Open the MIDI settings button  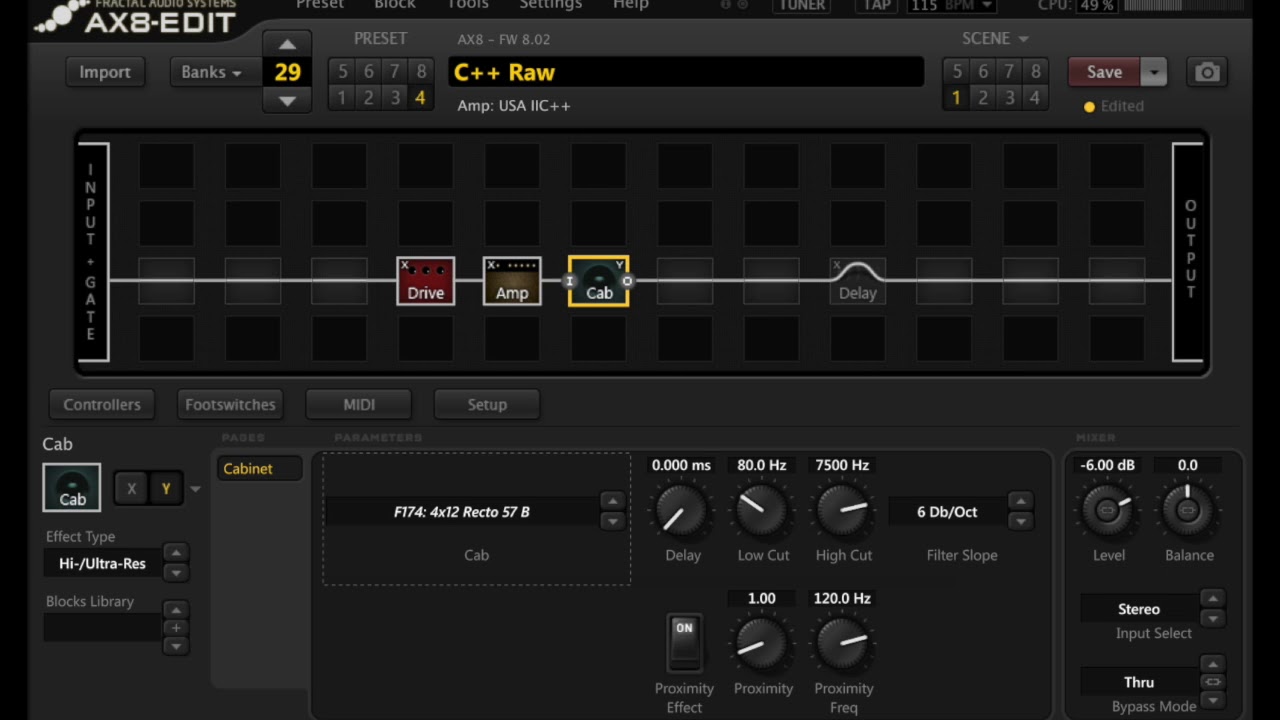point(359,404)
